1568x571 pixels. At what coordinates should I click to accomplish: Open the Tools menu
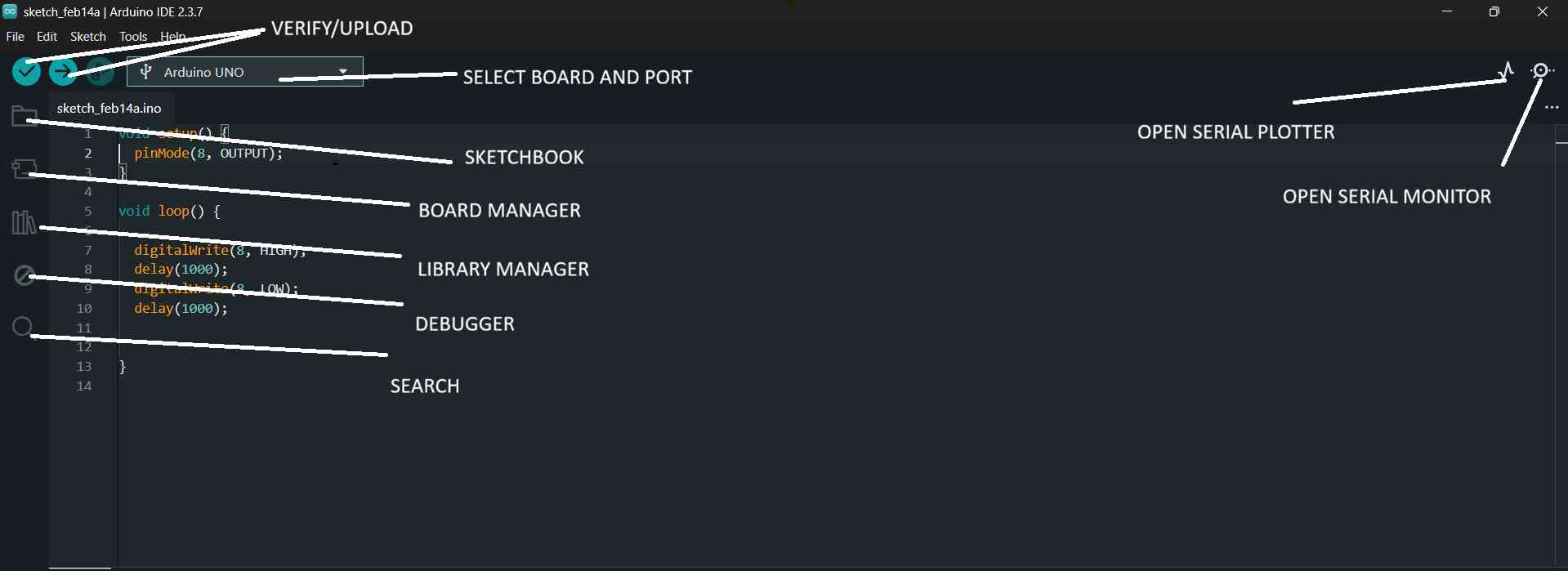(133, 37)
